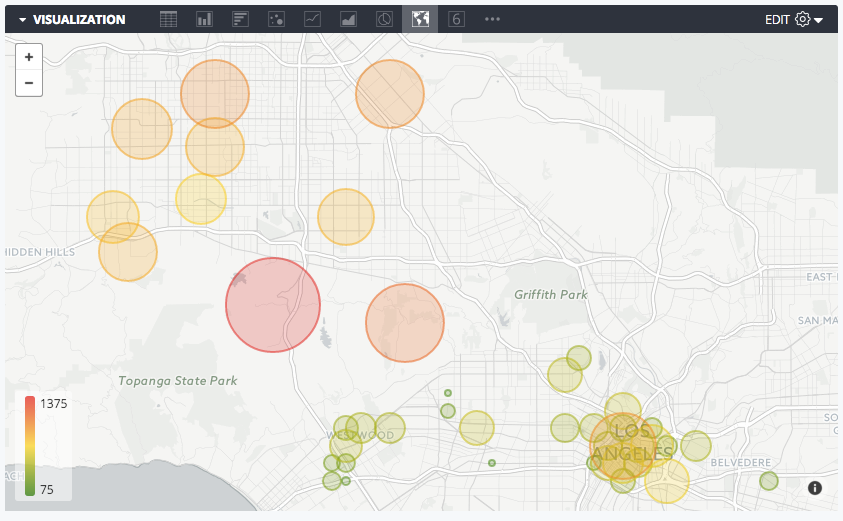Screen dimensions: 843x521
Task: Zoom out on the map
Action: [x=29, y=83]
